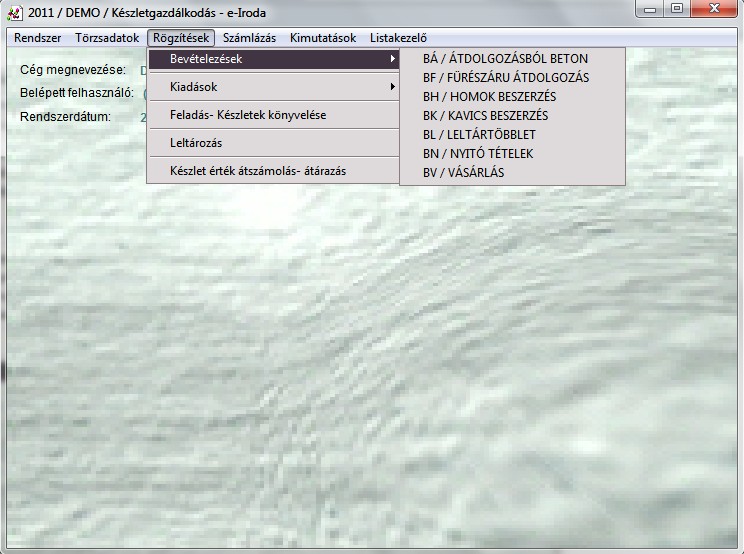This screenshot has height=554, width=744.
Task: Click the e-Iroda app icon in title bar
Action: click(14, 13)
